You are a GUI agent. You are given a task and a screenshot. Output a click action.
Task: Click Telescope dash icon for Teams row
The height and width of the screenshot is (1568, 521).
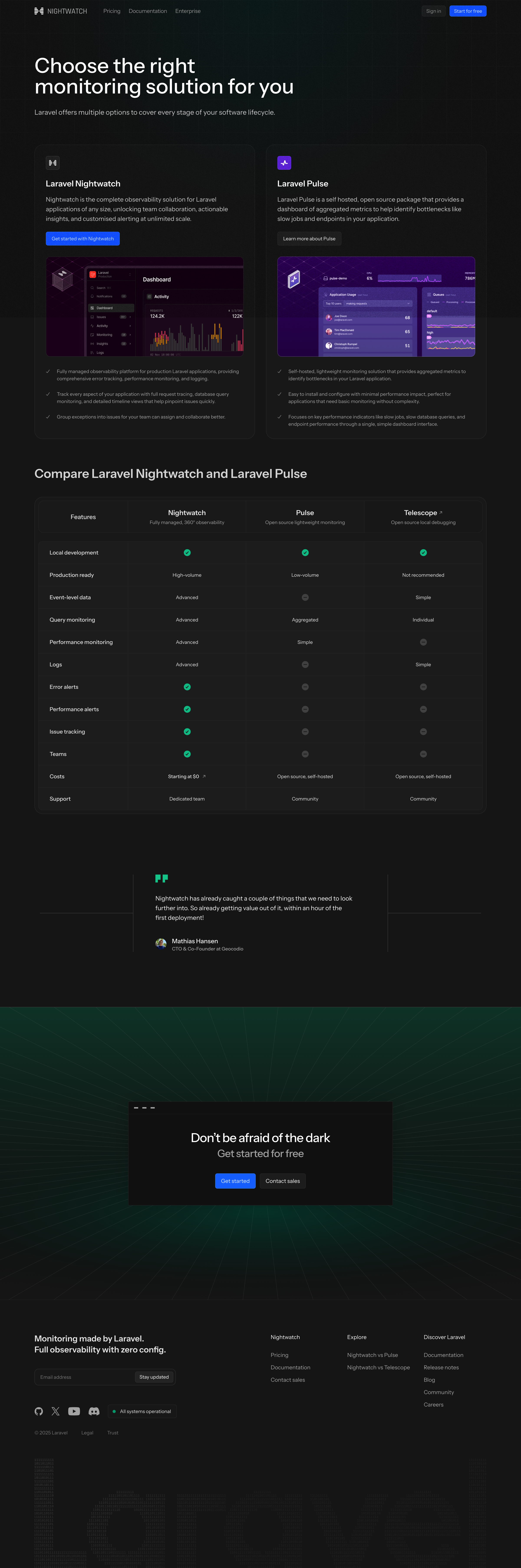click(x=424, y=754)
